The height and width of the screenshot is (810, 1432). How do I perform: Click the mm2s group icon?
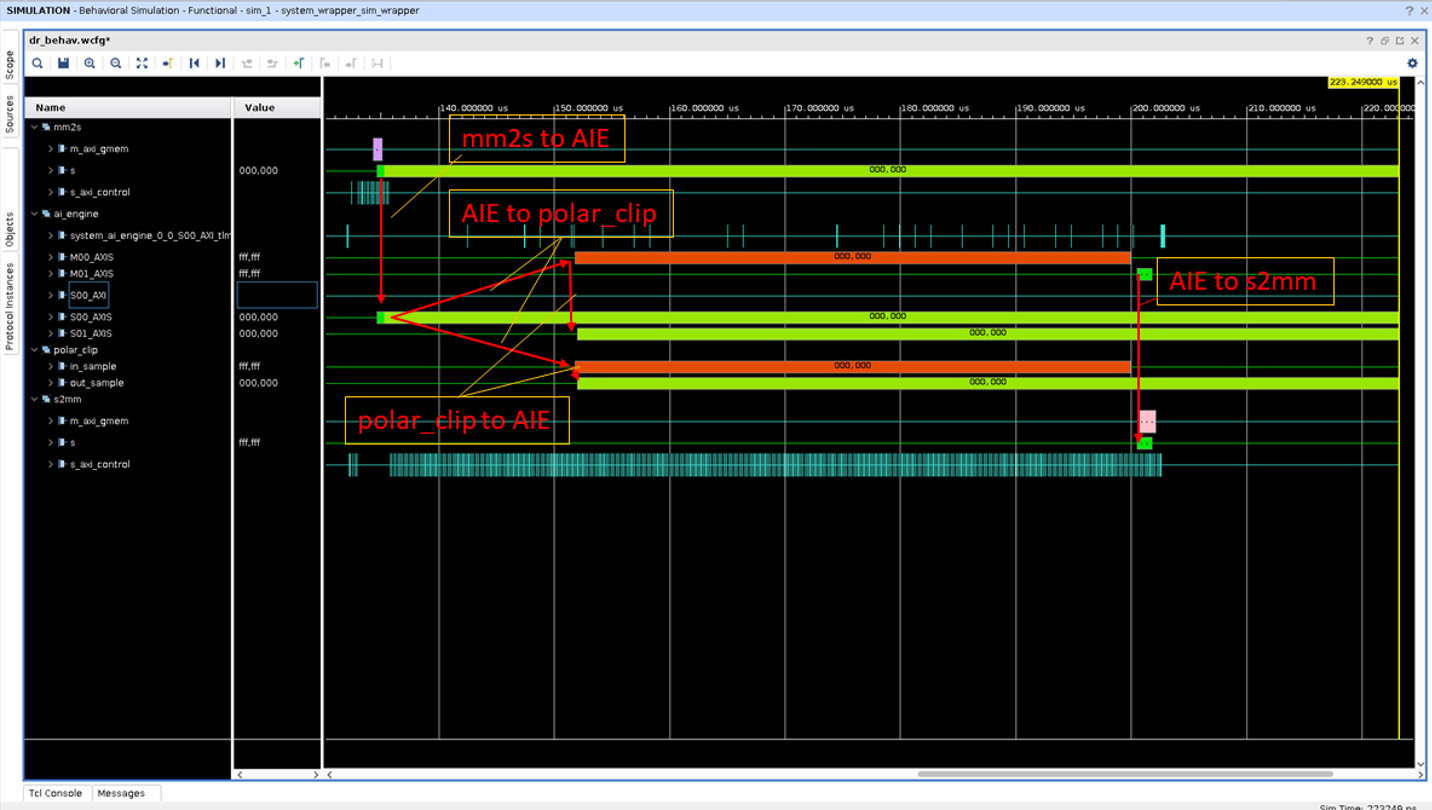coord(46,127)
